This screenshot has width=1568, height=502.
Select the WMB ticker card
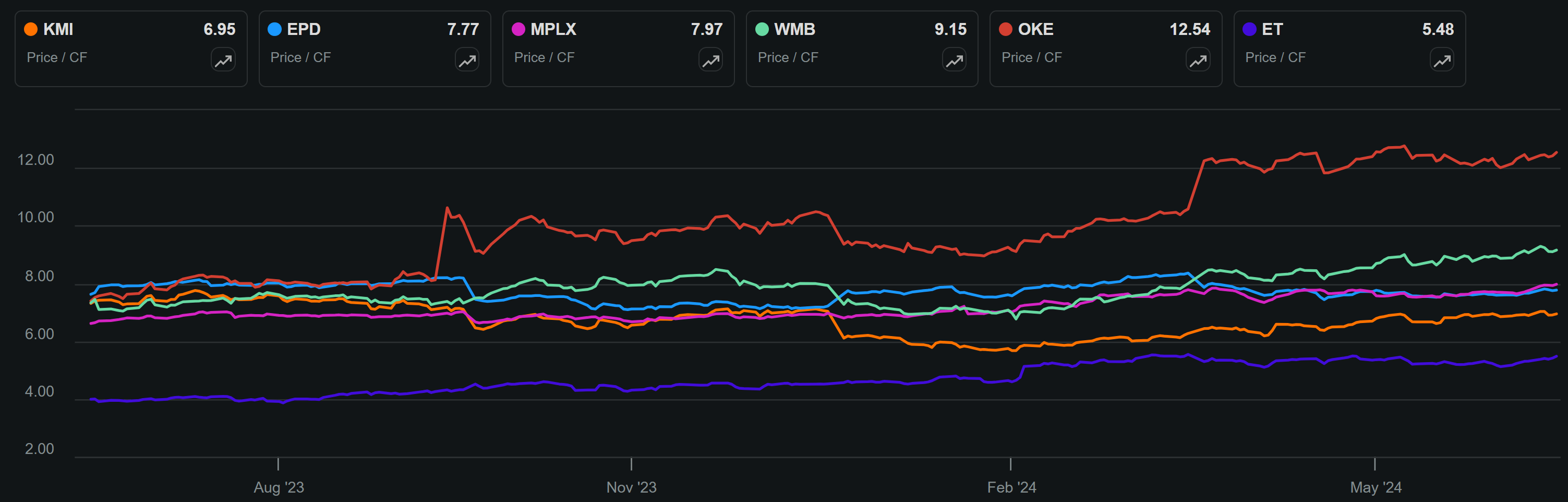pos(862,48)
